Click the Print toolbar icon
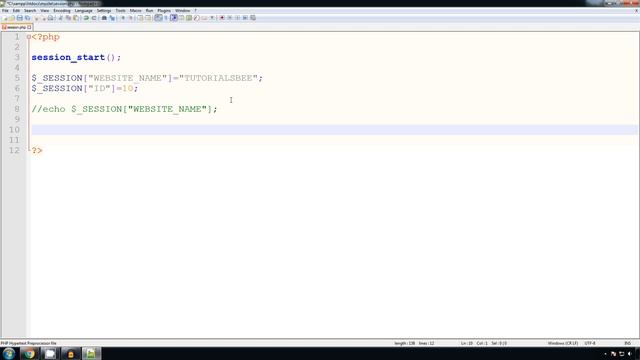Viewport: 640px width, 360px height. [51, 18]
